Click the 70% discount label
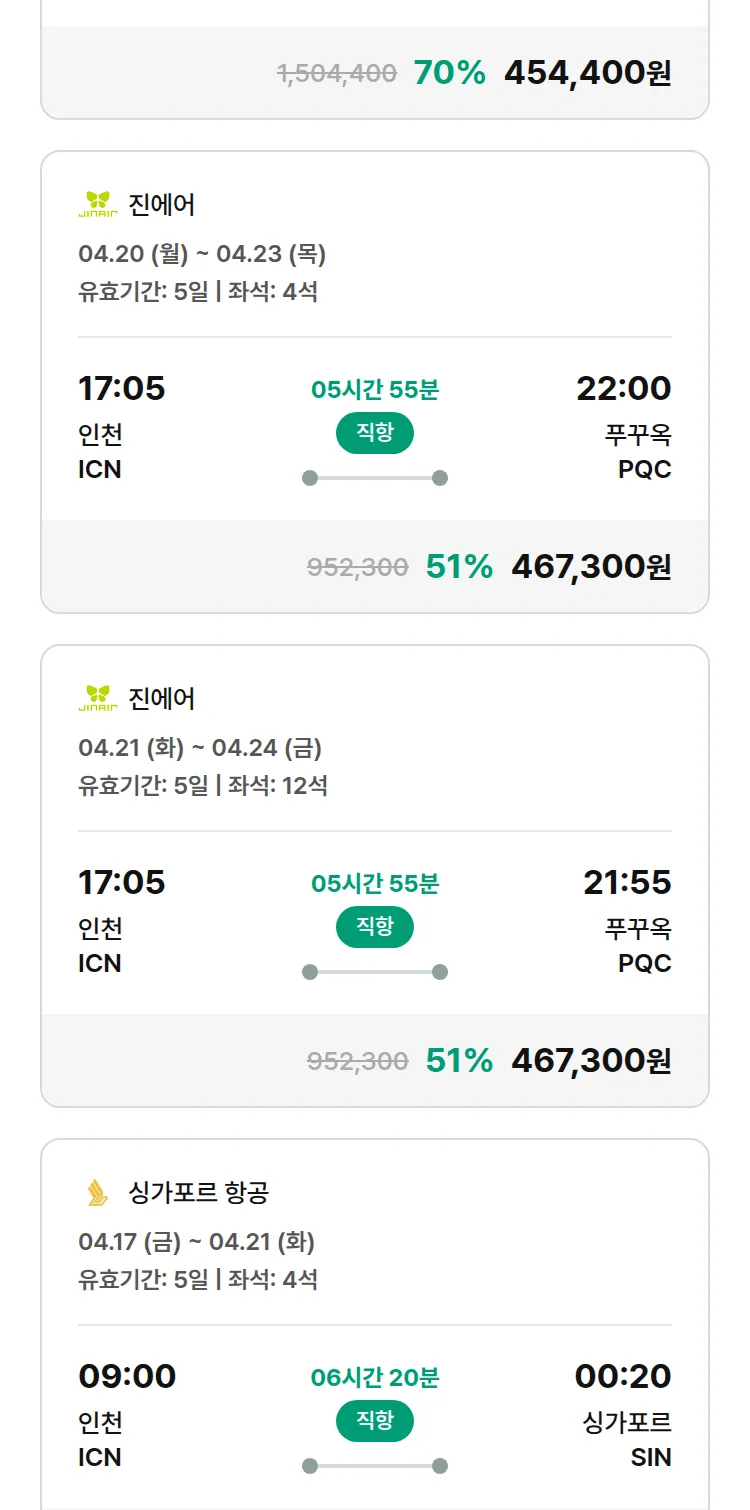The image size is (750, 1510). pos(449,73)
